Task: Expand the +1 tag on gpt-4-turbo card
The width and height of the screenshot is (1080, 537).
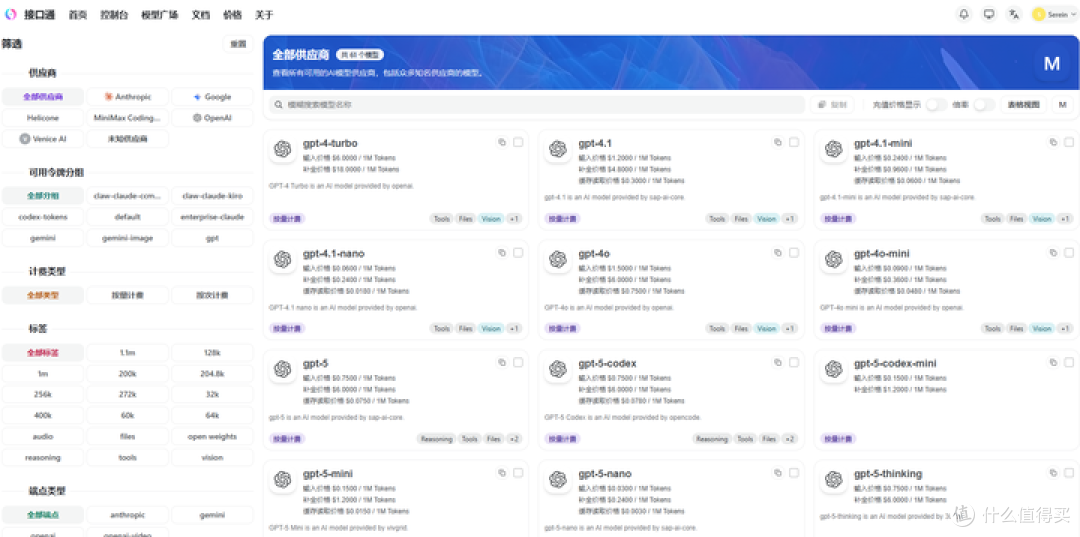Action: click(514, 219)
